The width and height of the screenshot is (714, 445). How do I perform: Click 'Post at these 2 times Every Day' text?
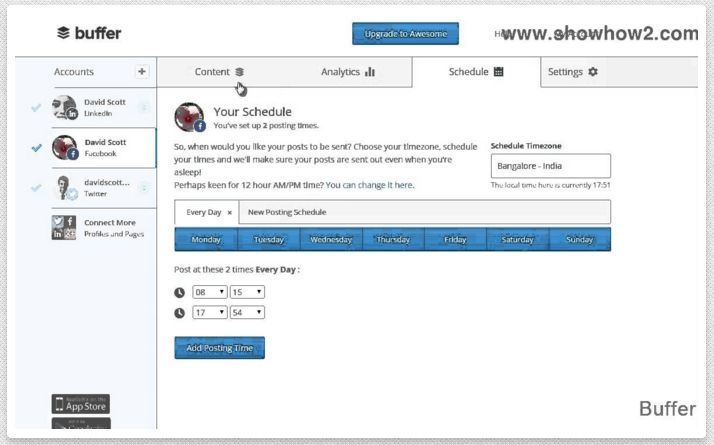pos(237,270)
